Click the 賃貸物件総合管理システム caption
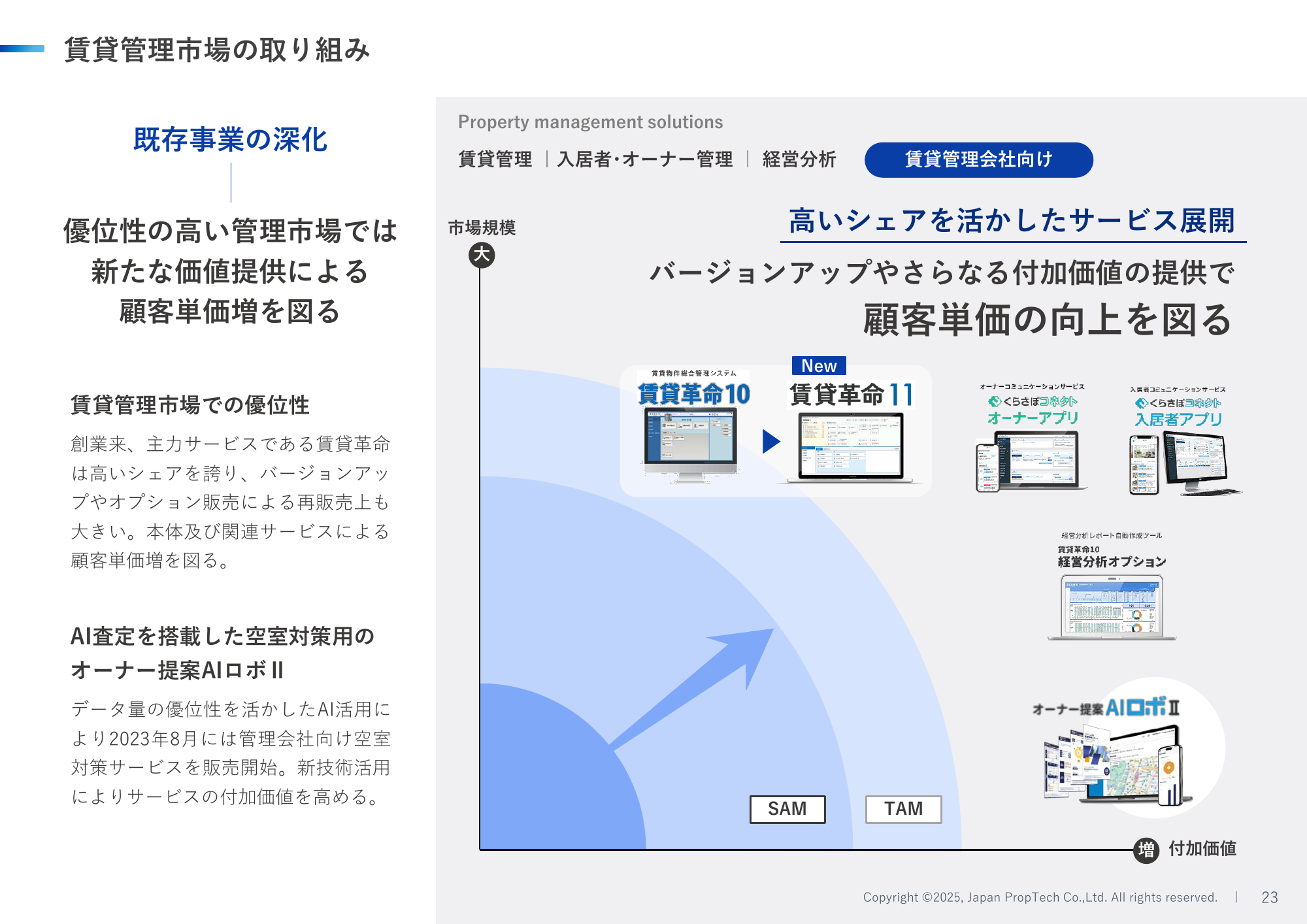 693,373
